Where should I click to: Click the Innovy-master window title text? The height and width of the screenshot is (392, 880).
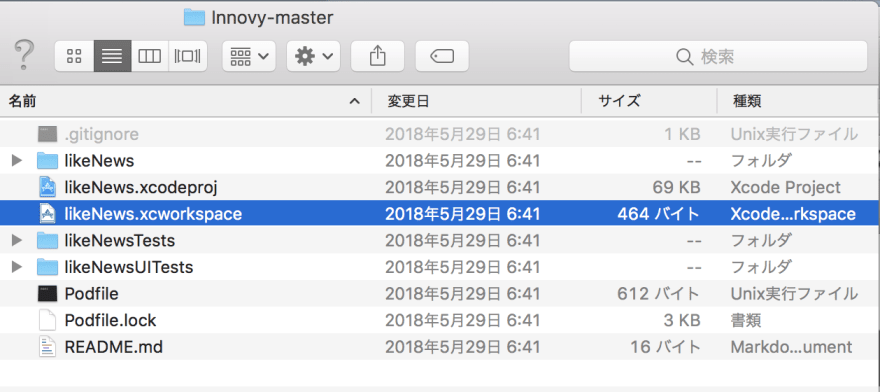coord(272,18)
